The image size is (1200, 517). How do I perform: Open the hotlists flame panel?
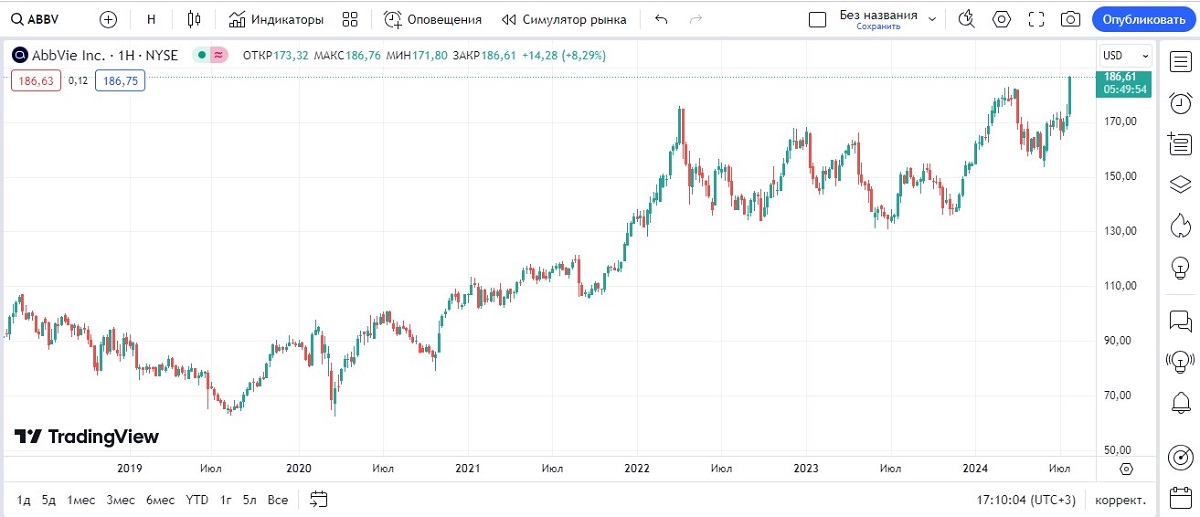coord(1180,225)
